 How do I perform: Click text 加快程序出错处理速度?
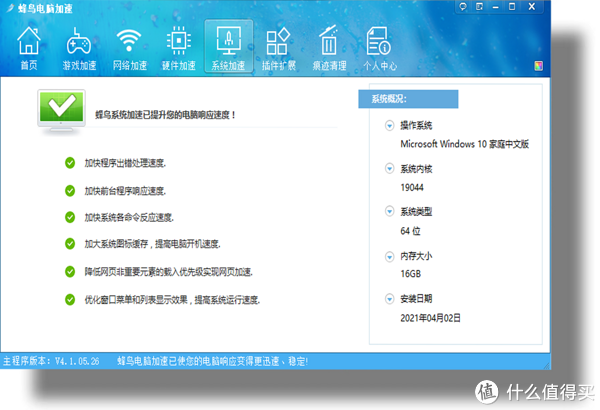pyautogui.click(x=125, y=163)
